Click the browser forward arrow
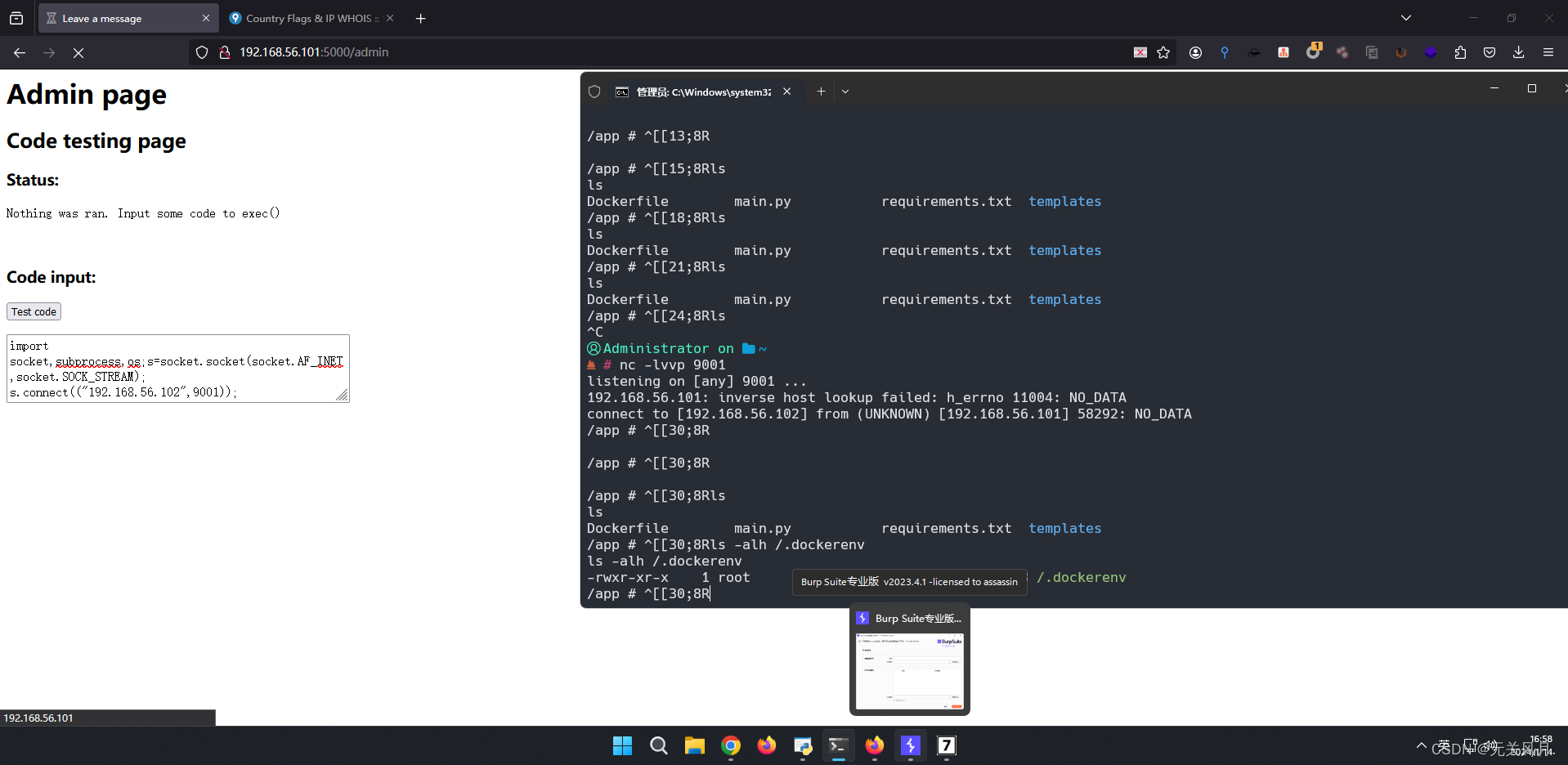This screenshot has width=1568, height=765. coord(49,52)
